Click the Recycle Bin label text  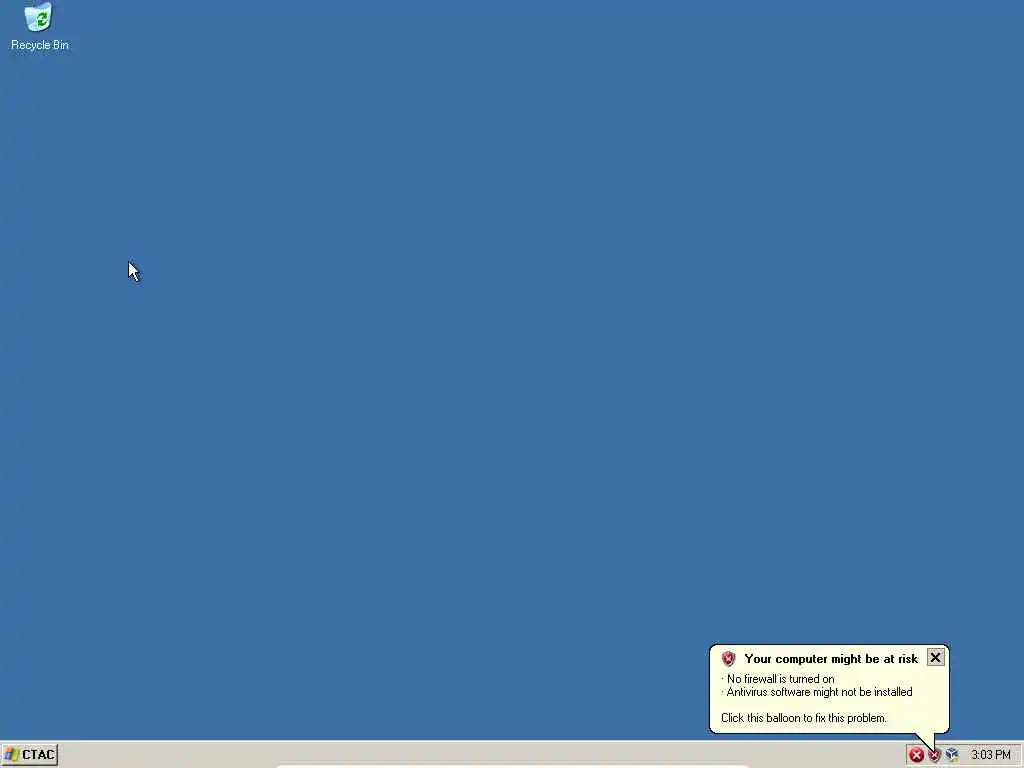[x=40, y=45]
